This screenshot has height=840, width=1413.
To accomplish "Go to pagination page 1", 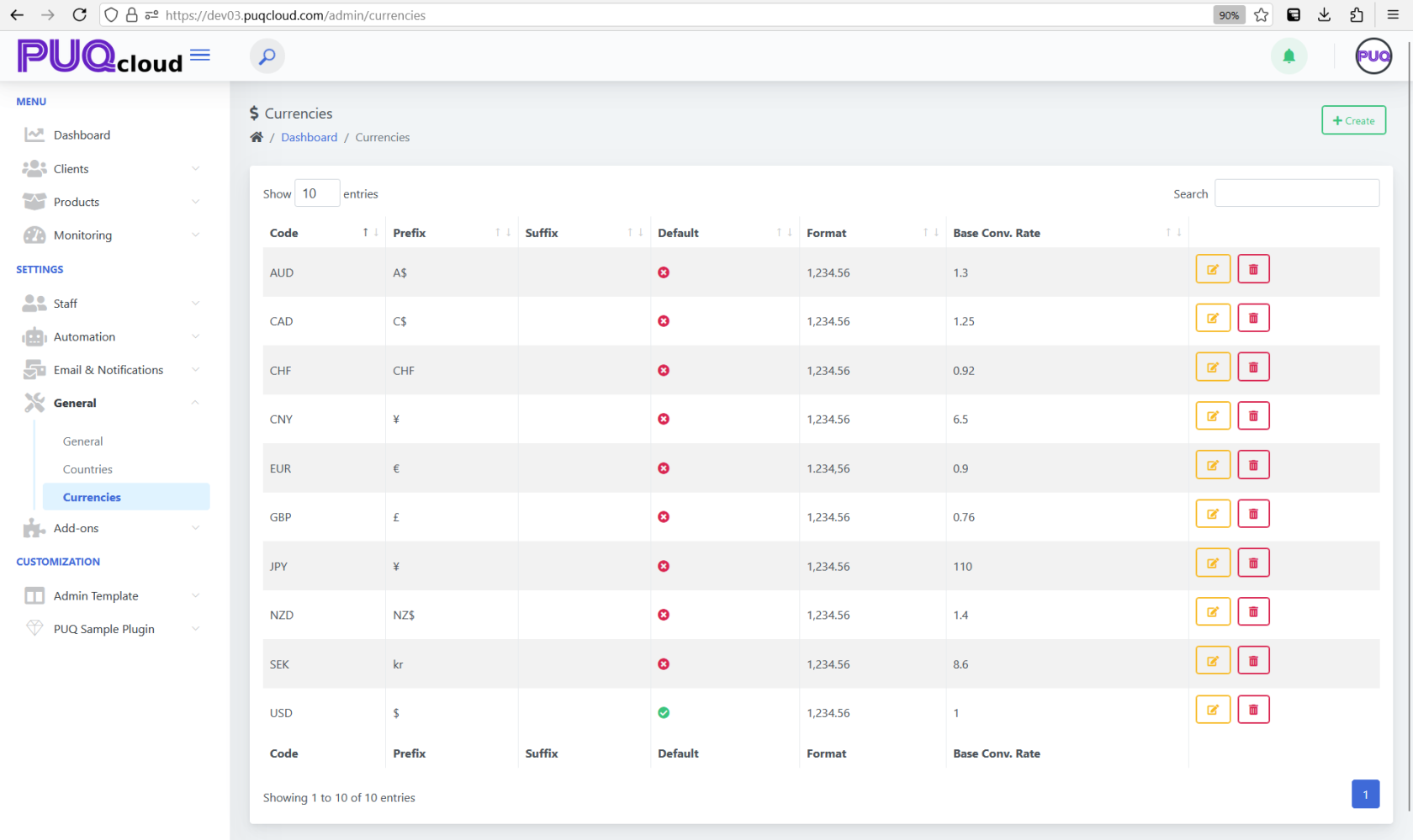I will coord(1365,795).
